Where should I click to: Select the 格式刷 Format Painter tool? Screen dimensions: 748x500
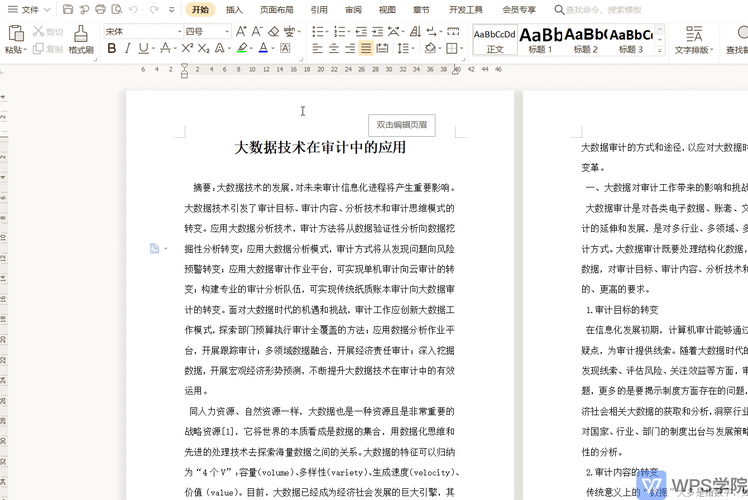pyautogui.click(x=81, y=40)
